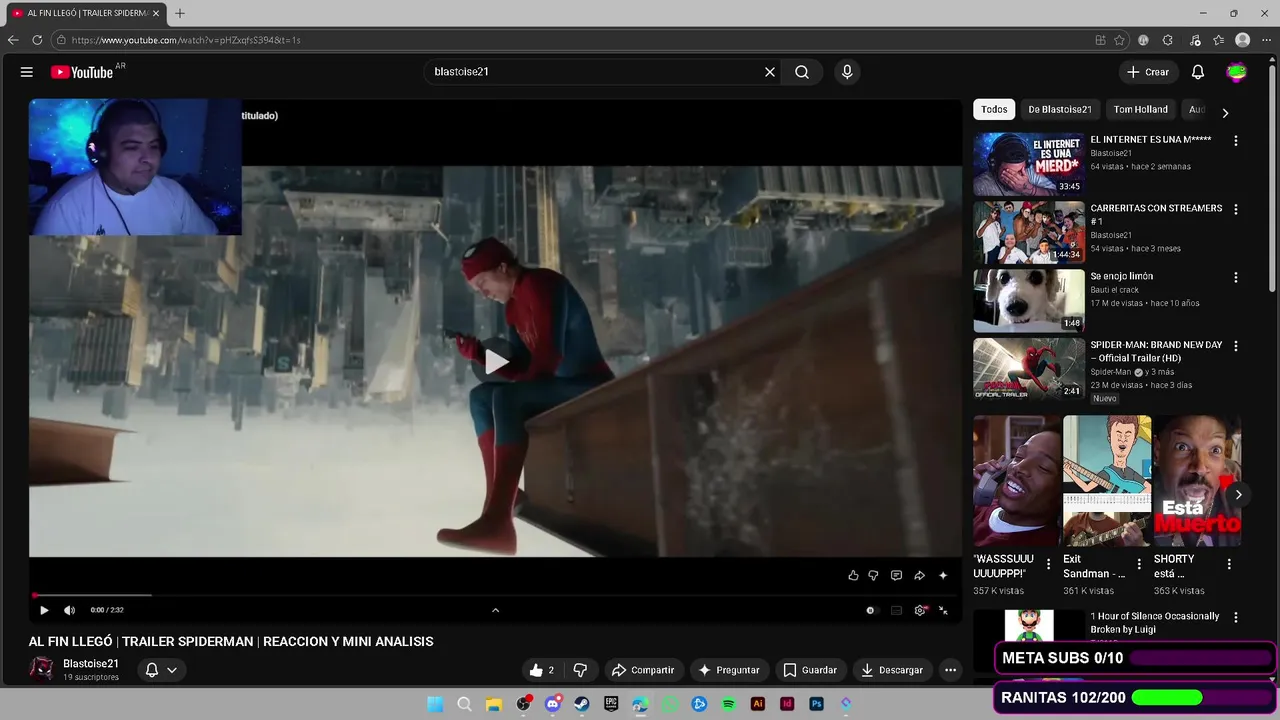1280x720 pixels.
Task: Open the YouTube hamburger guide menu
Action: 27,72
